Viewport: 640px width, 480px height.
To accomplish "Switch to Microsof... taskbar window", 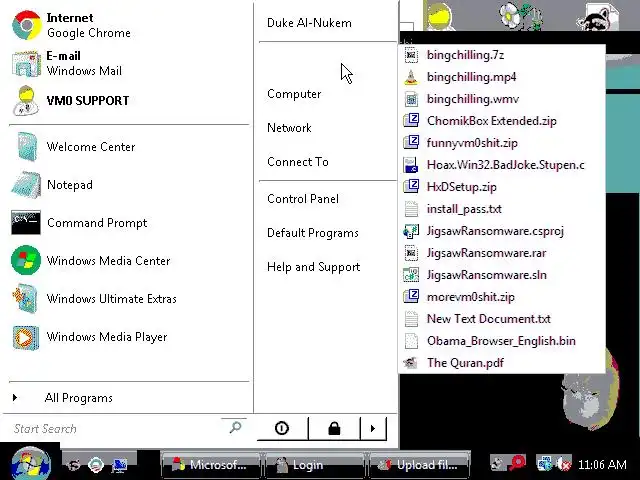I will pos(211,465).
